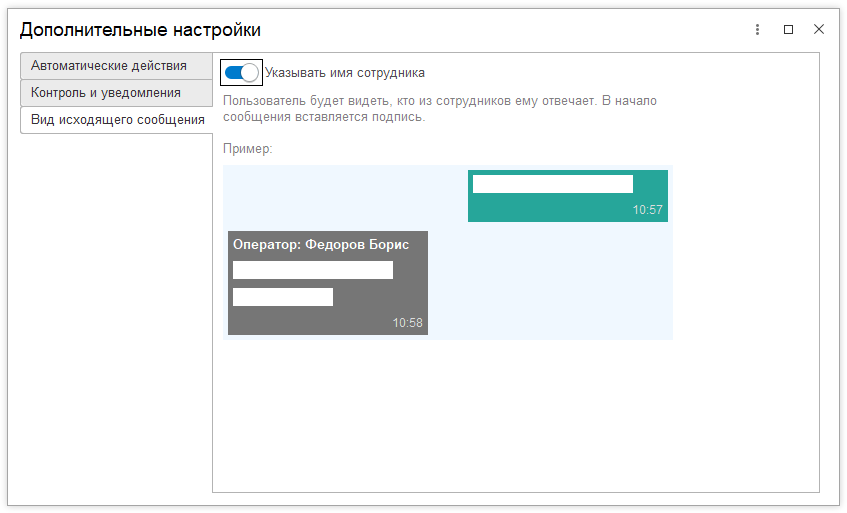Open the Контроль и уведомления tab
This screenshot has height=513, width=847.
(106, 93)
